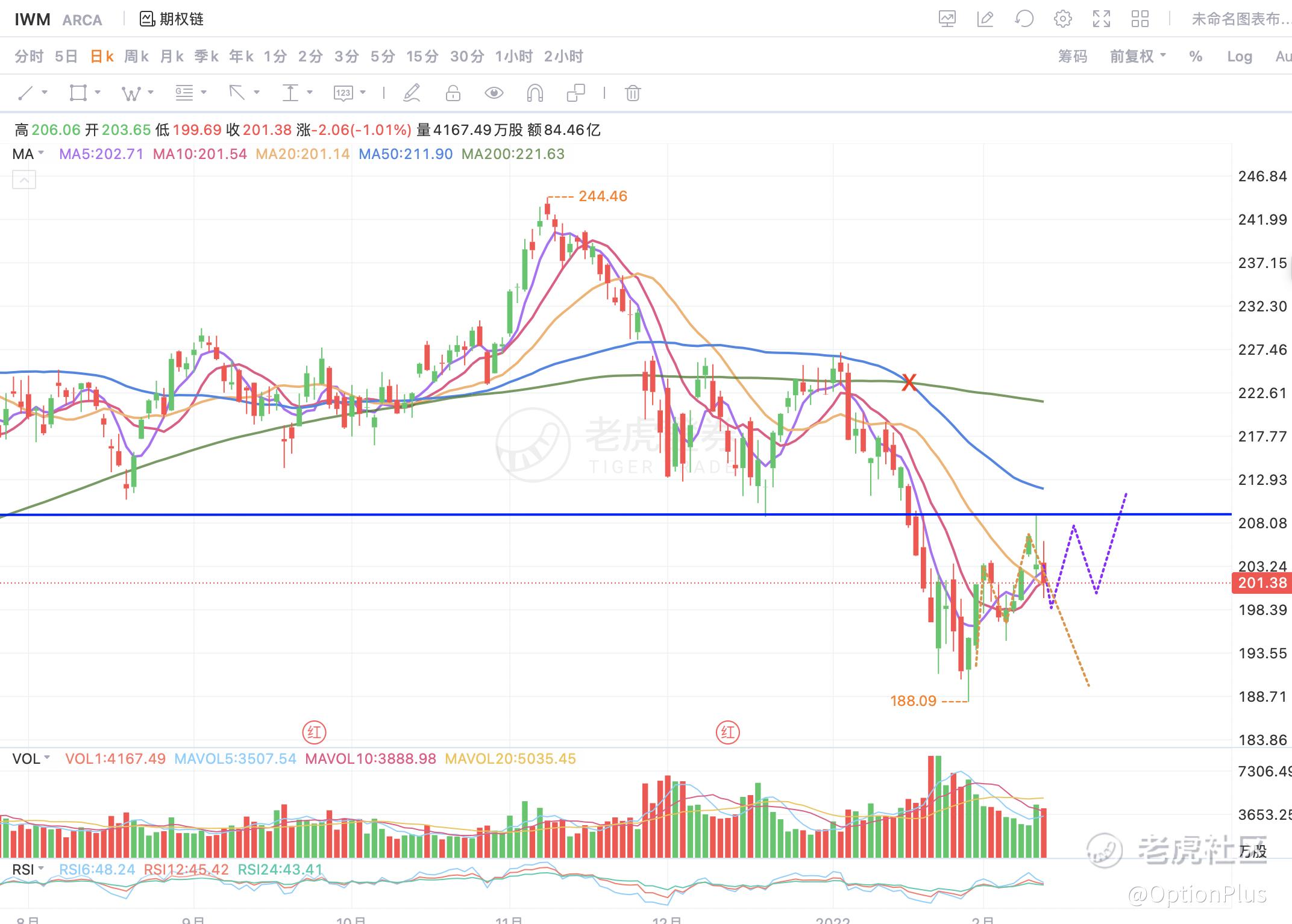Select the 15分 timeframe tab
1292x924 pixels.
coord(422,57)
